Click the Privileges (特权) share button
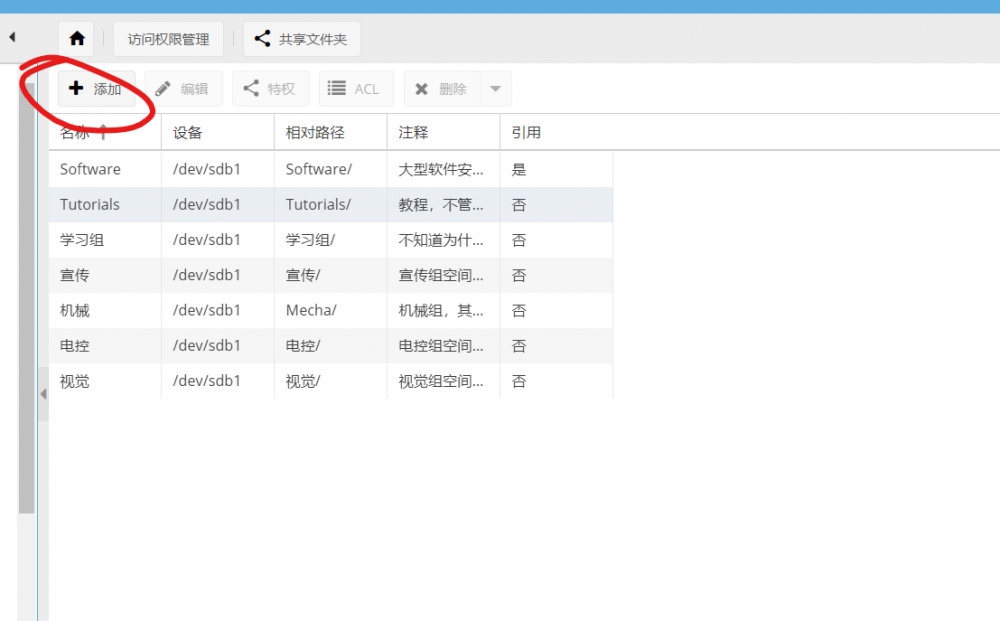Image resolution: width=1000 pixels, height=621 pixels. tap(270, 89)
